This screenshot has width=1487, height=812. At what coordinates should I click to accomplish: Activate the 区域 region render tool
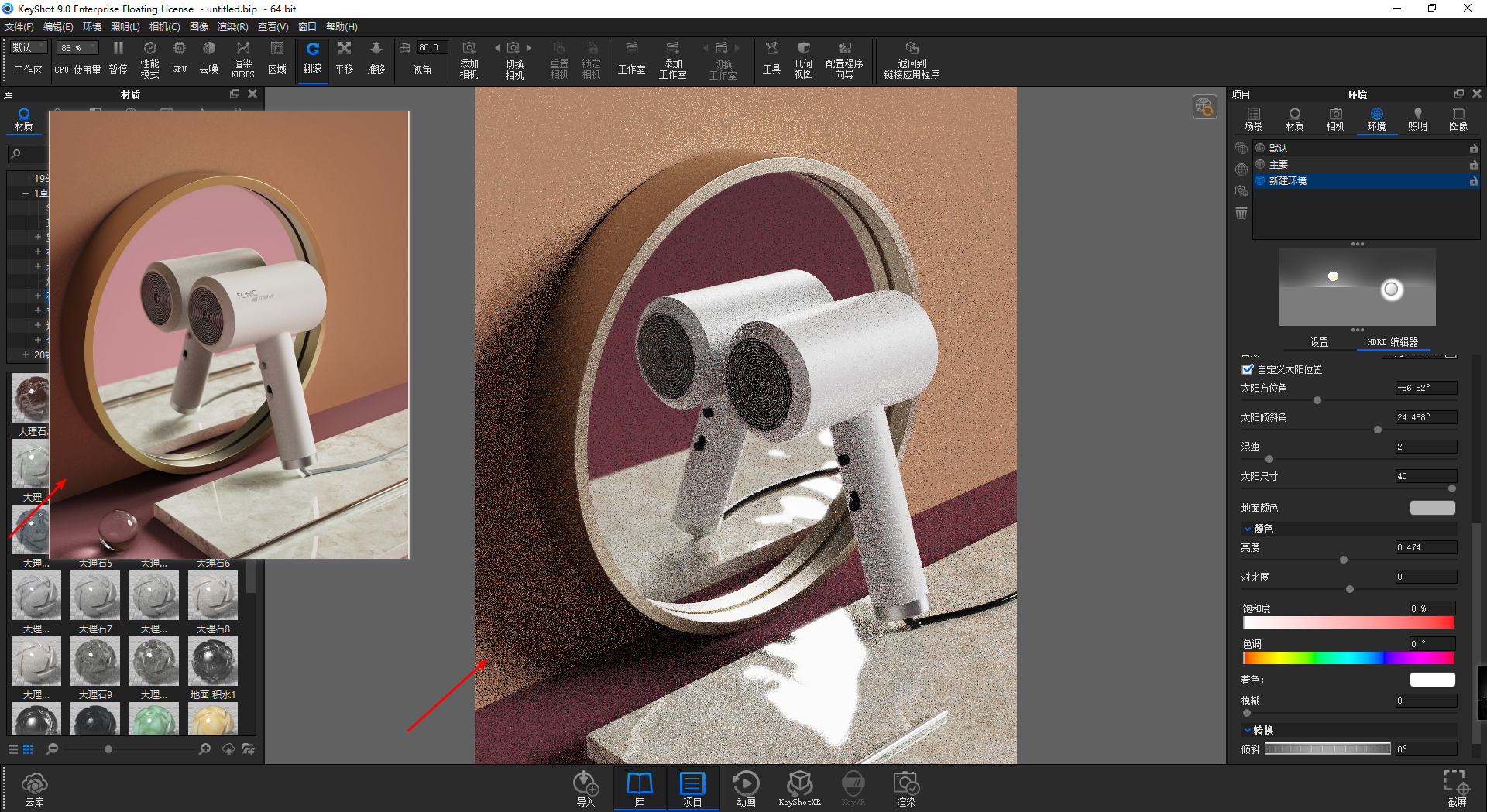coord(276,58)
